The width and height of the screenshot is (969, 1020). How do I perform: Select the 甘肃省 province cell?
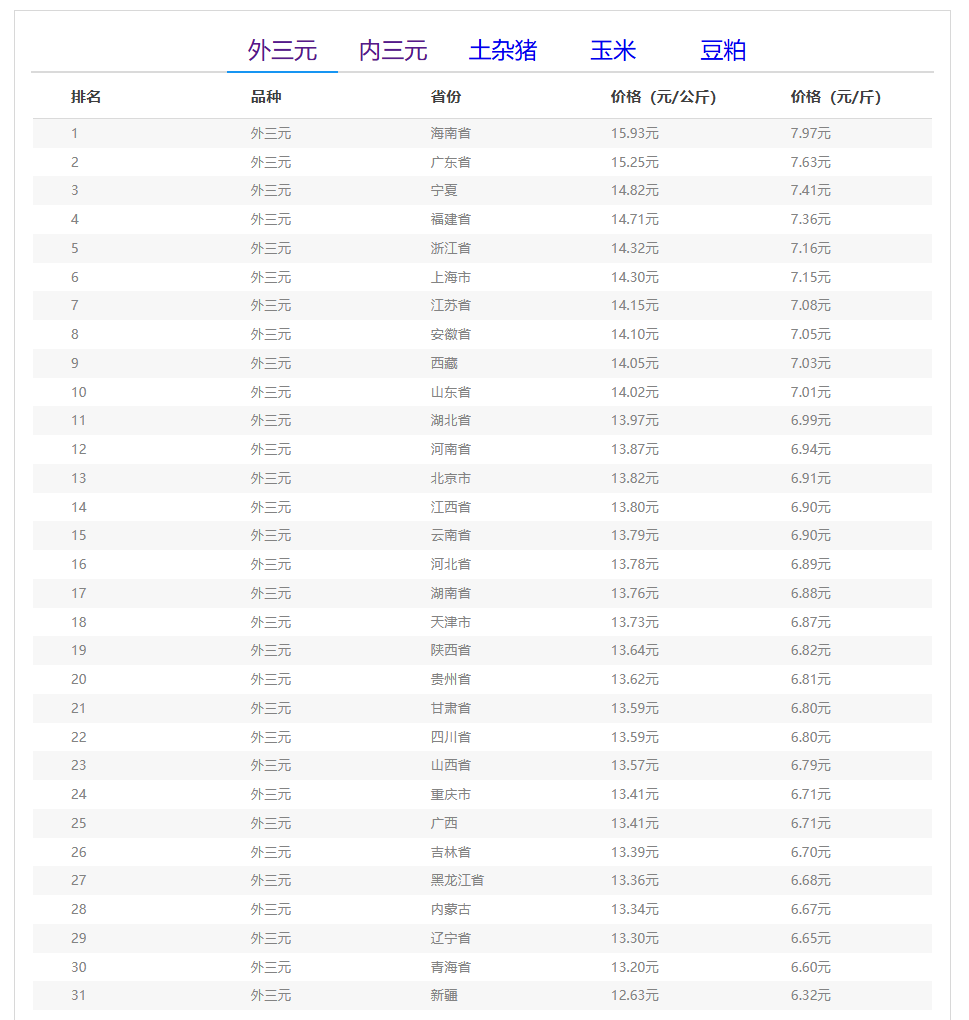click(x=450, y=708)
